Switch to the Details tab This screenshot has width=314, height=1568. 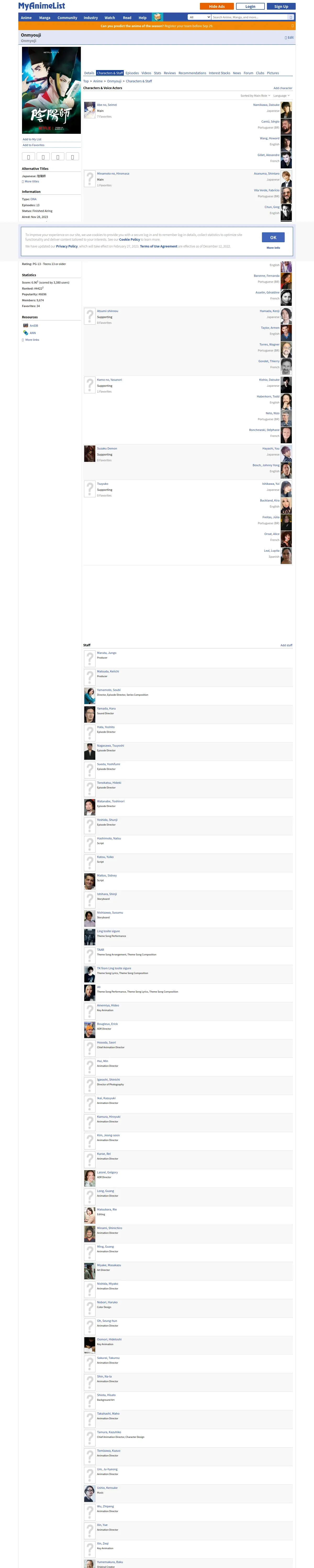click(x=89, y=73)
